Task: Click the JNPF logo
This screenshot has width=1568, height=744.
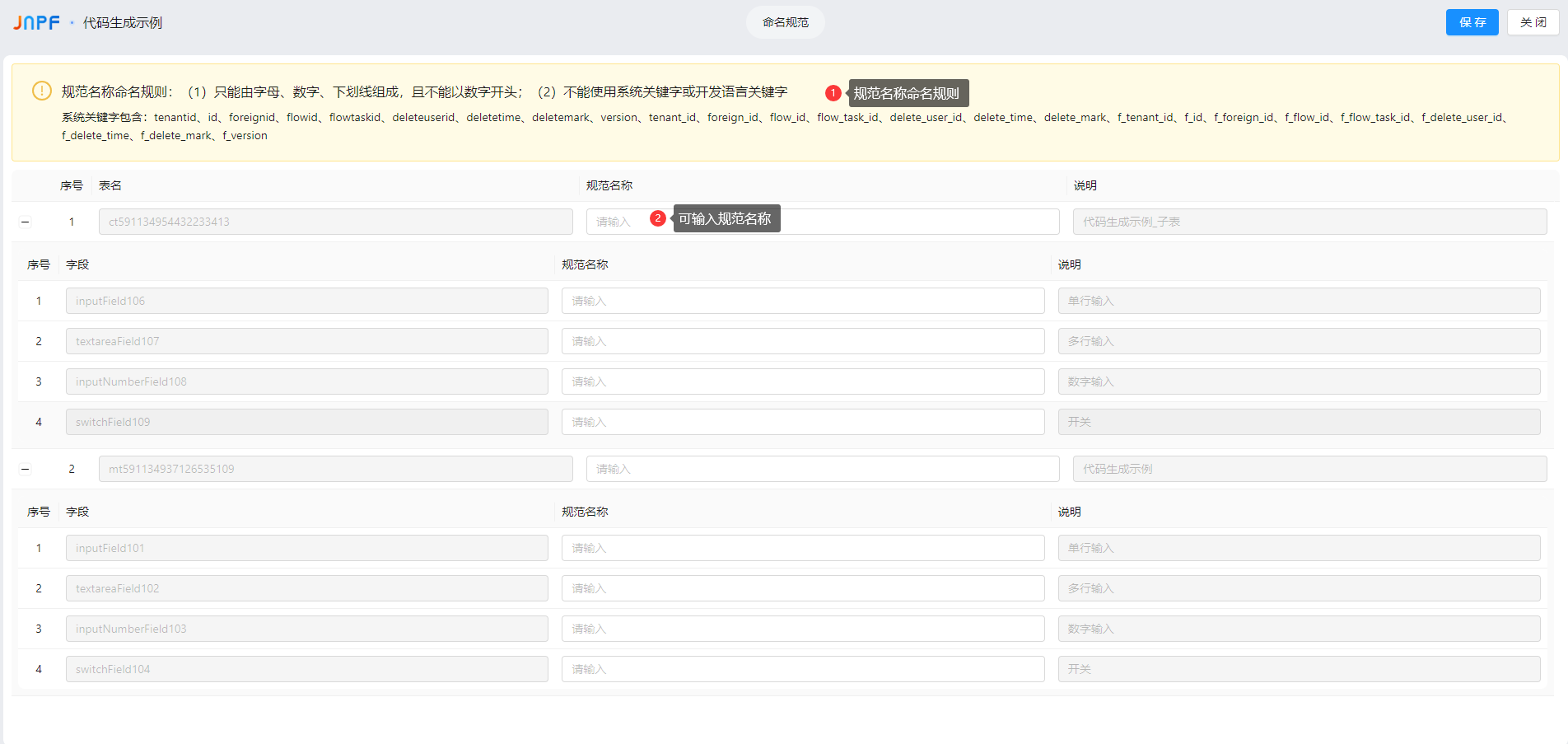Action: (x=36, y=22)
